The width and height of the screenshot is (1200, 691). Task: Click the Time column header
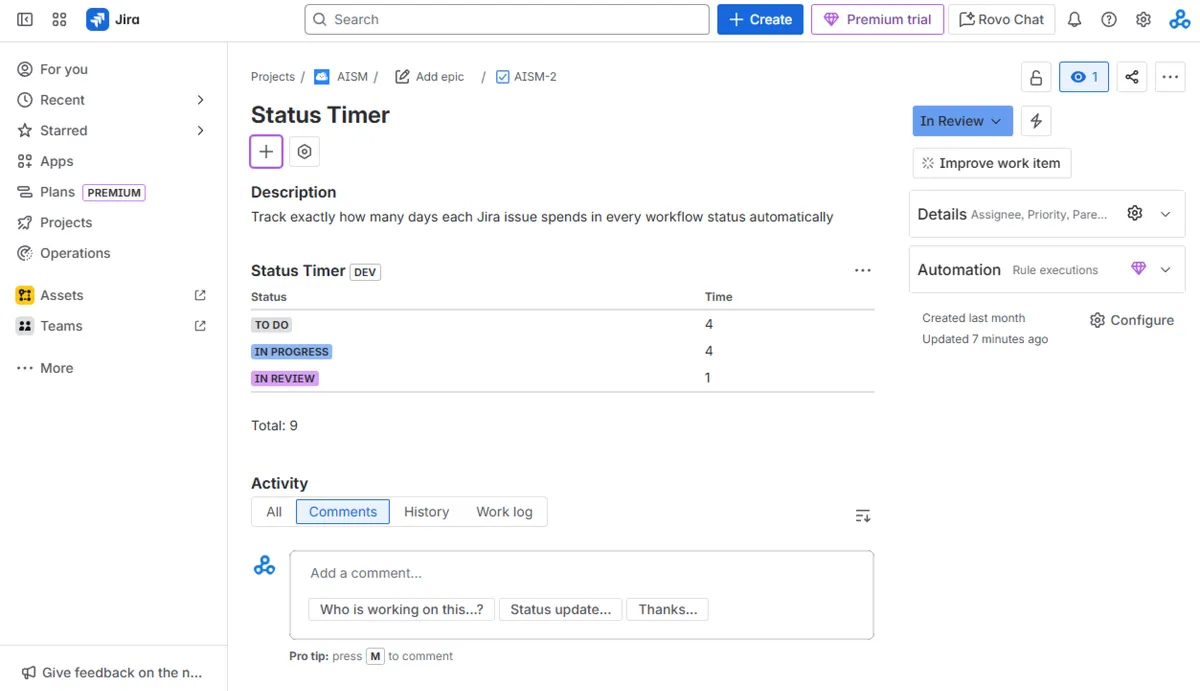(719, 297)
